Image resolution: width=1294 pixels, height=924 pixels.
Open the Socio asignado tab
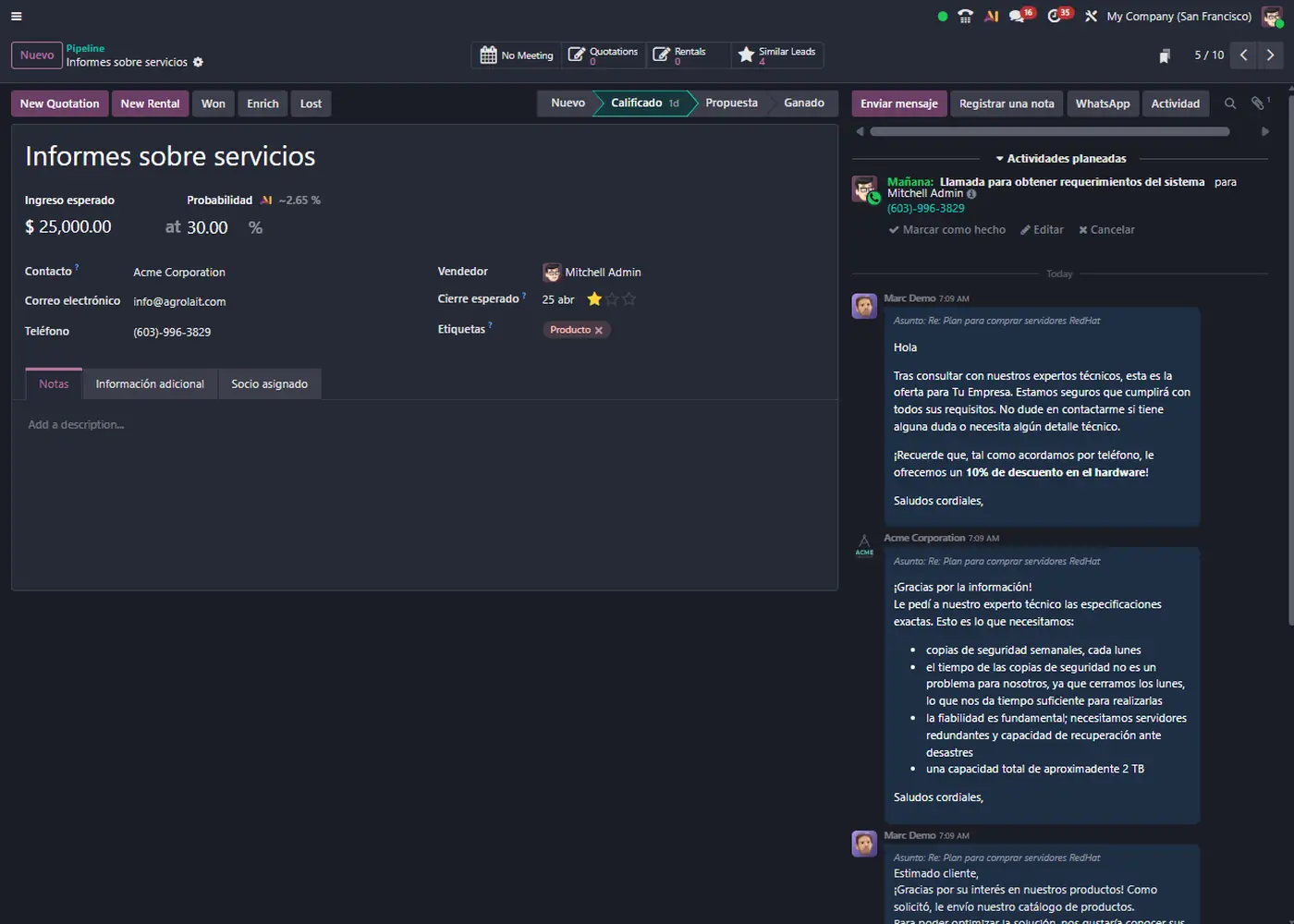(269, 384)
